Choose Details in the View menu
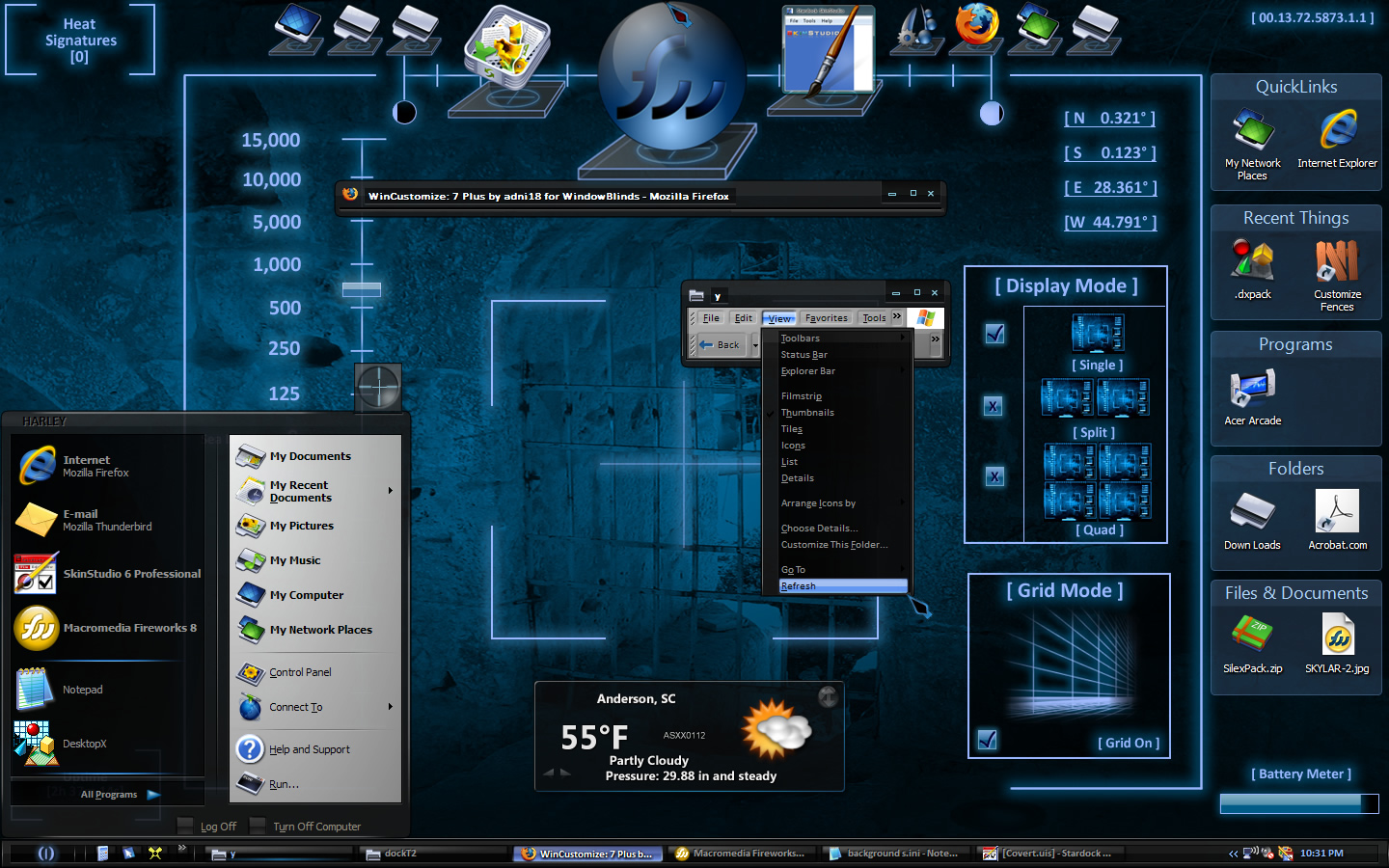Image resolution: width=1389 pixels, height=868 pixels. pos(837,478)
